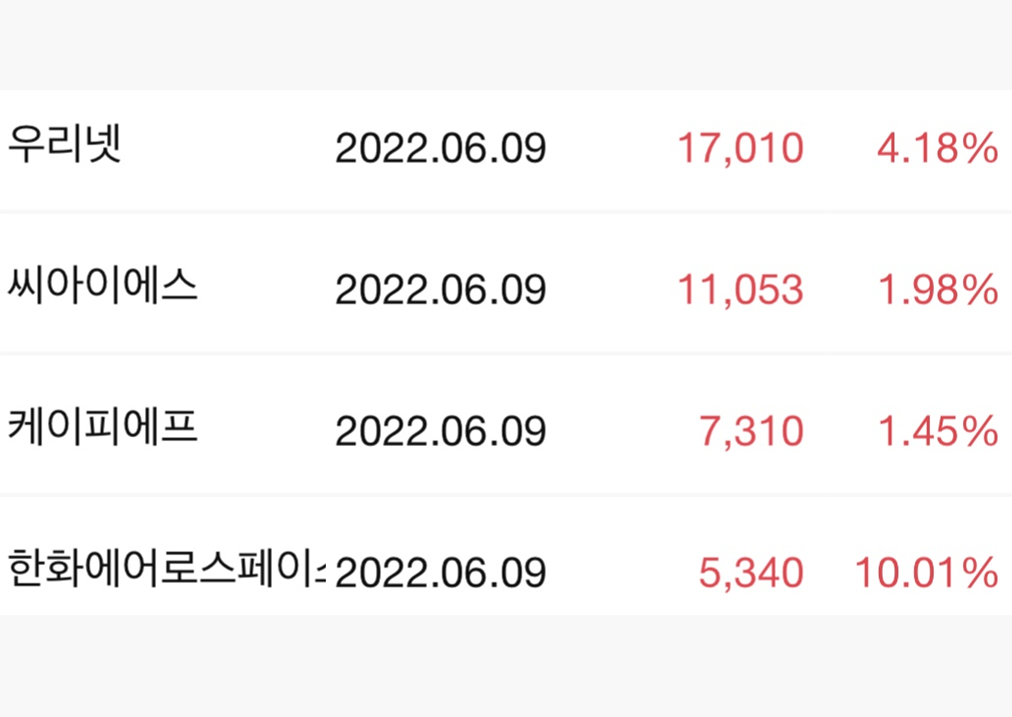Image resolution: width=1012 pixels, height=717 pixels.
Task: Click the 11,053 price value
Action: 740,290
